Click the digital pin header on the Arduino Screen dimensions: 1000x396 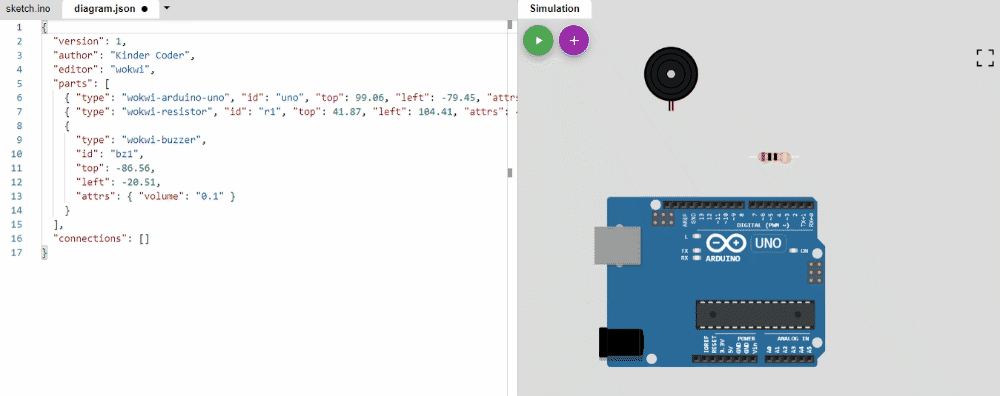coord(739,205)
